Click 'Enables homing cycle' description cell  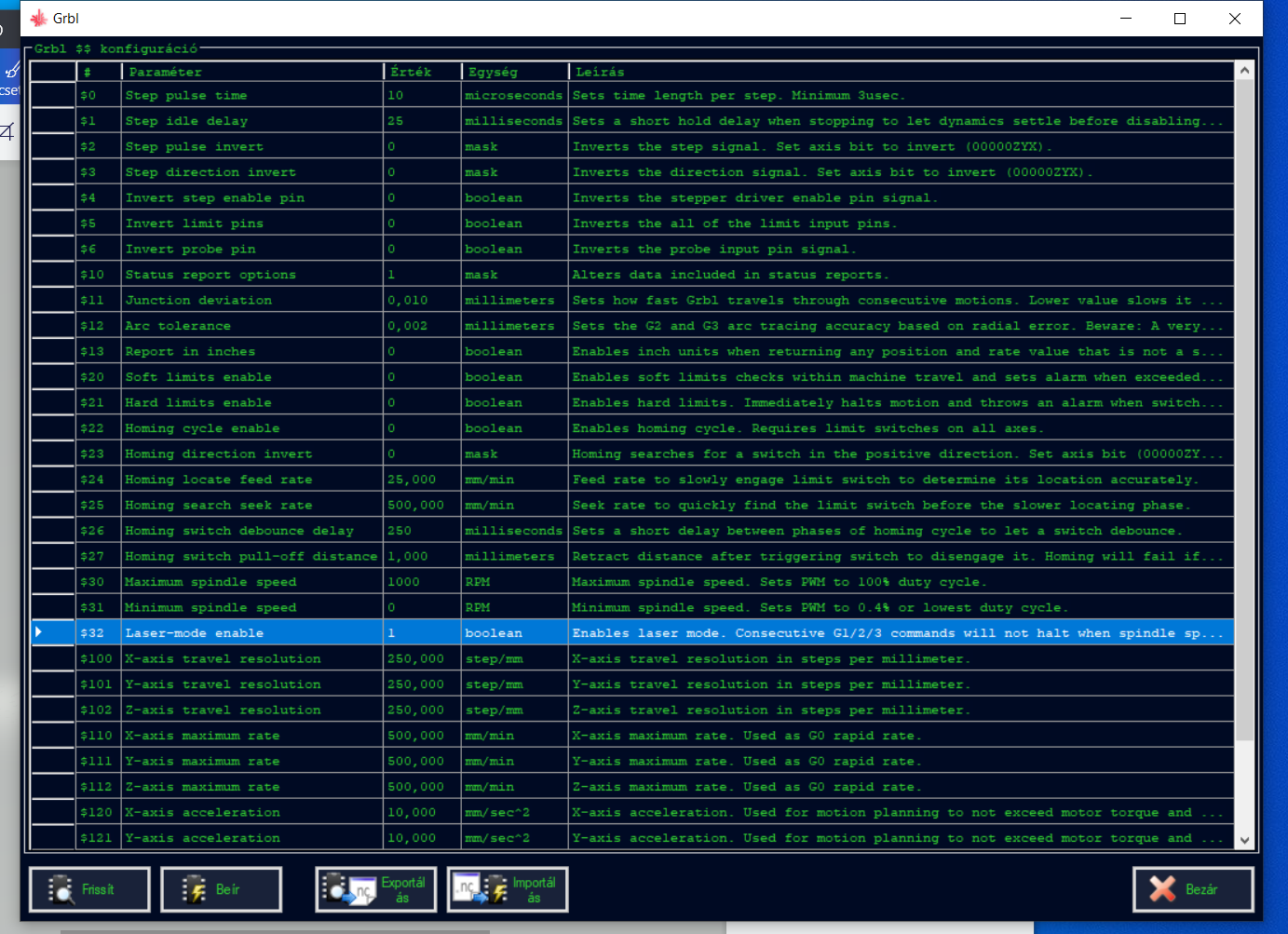coord(902,428)
